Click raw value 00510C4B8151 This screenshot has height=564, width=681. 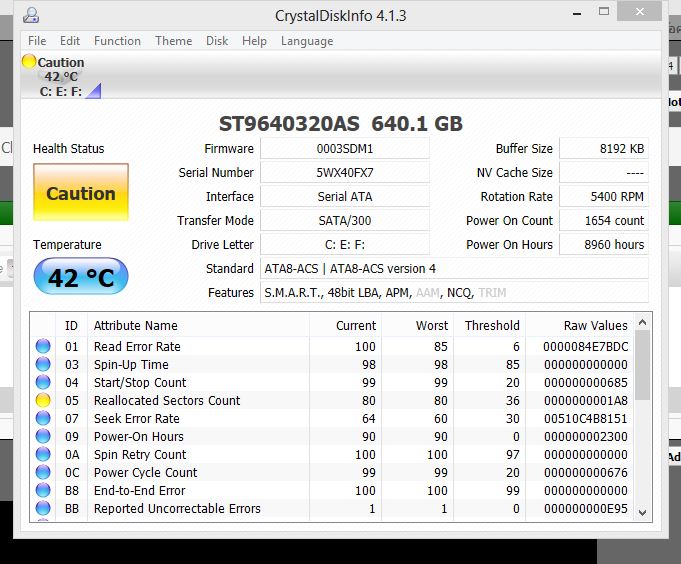pos(585,418)
